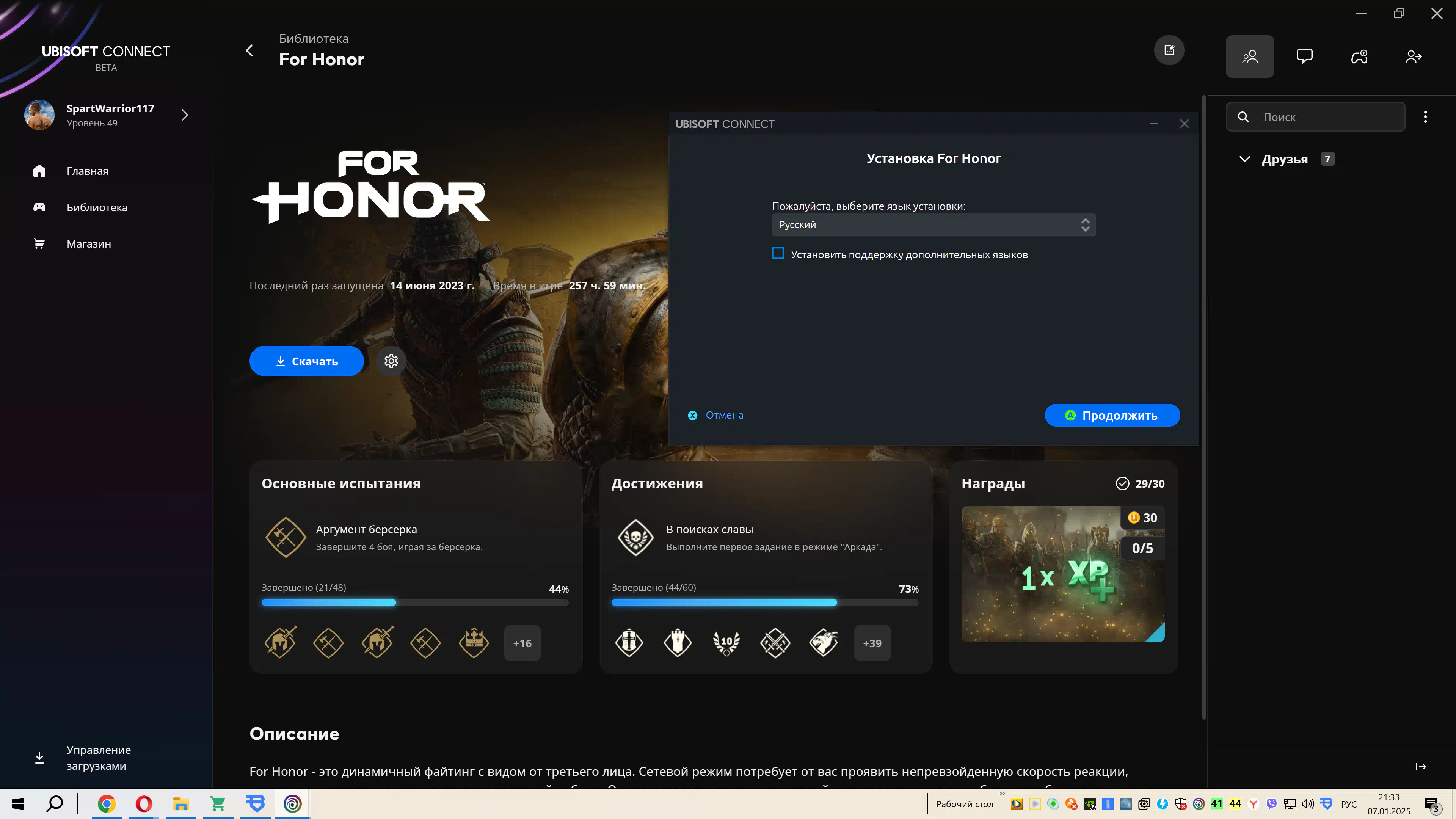The width and height of the screenshot is (1456, 819).
Task: Open the game invites controller icon
Action: 1359,56
